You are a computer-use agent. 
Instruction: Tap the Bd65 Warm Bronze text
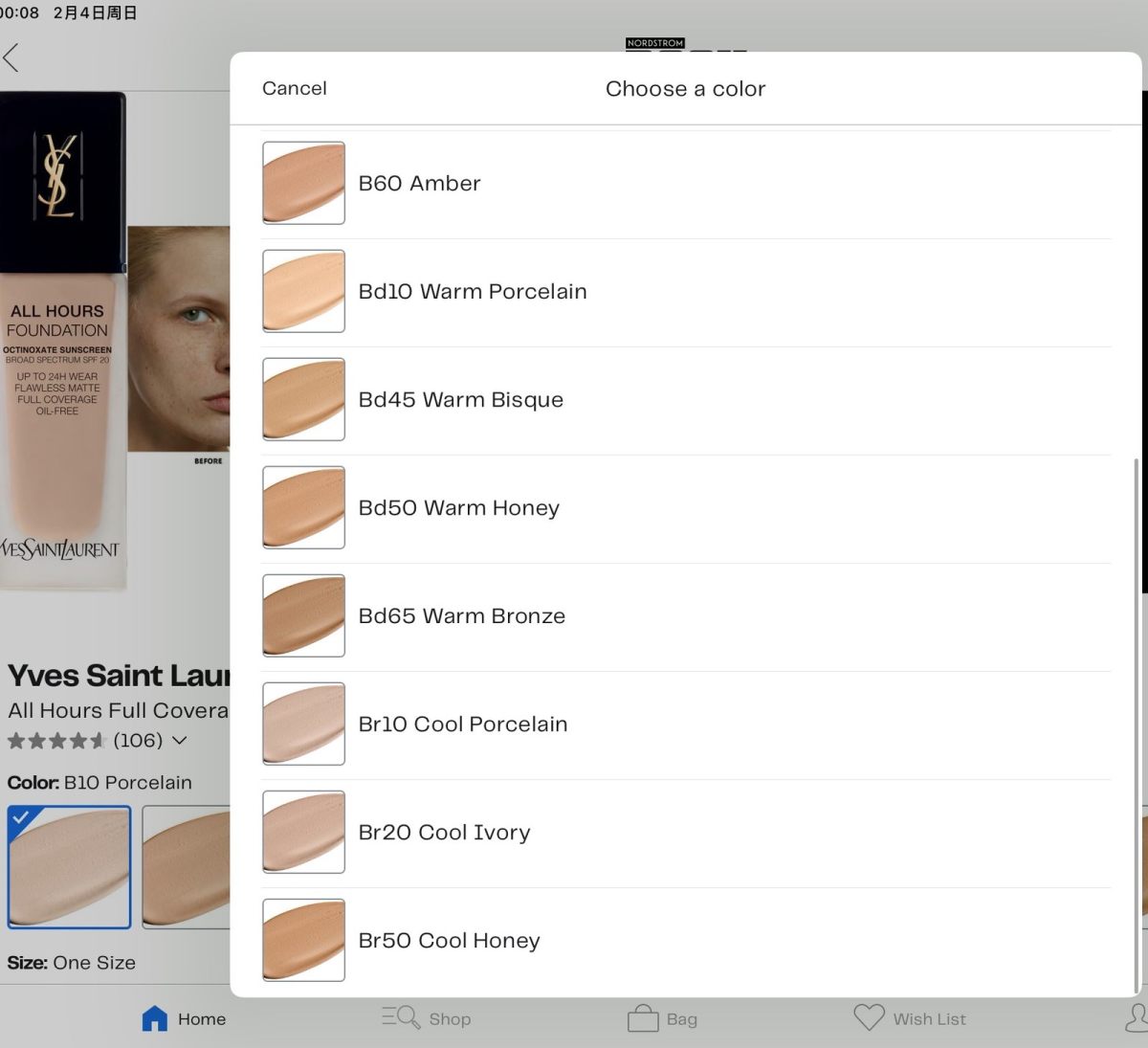(x=462, y=615)
